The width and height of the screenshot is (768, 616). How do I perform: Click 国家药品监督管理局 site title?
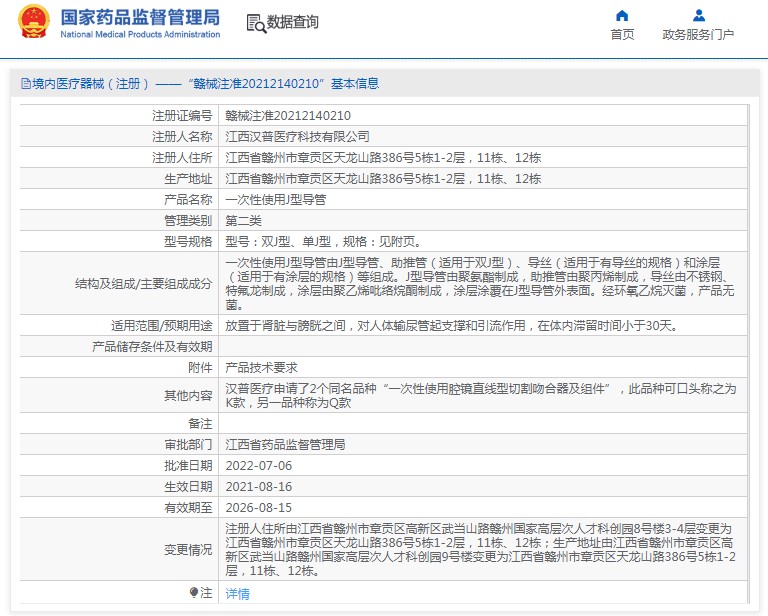click(140, 17)
